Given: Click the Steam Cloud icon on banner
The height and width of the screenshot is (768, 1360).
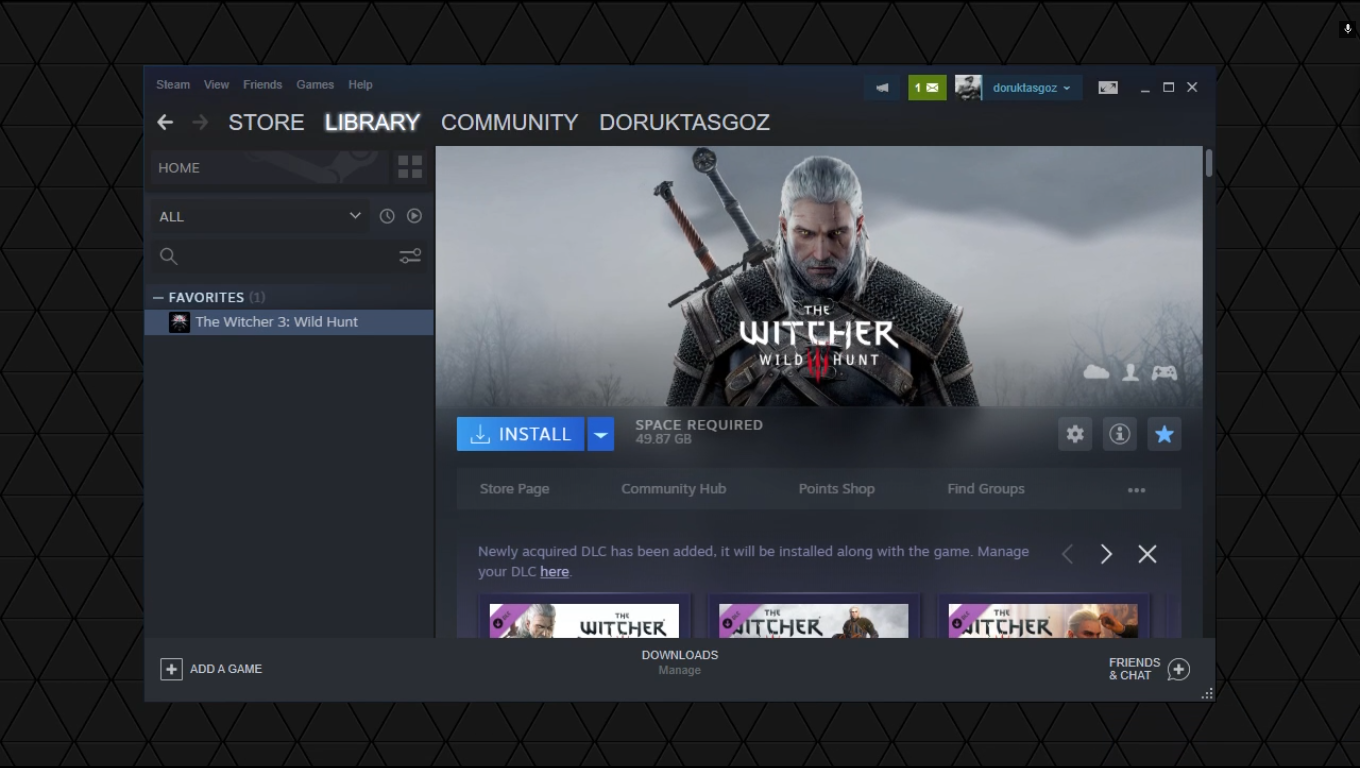Looking at the screenshot, I should (1096, 372).
